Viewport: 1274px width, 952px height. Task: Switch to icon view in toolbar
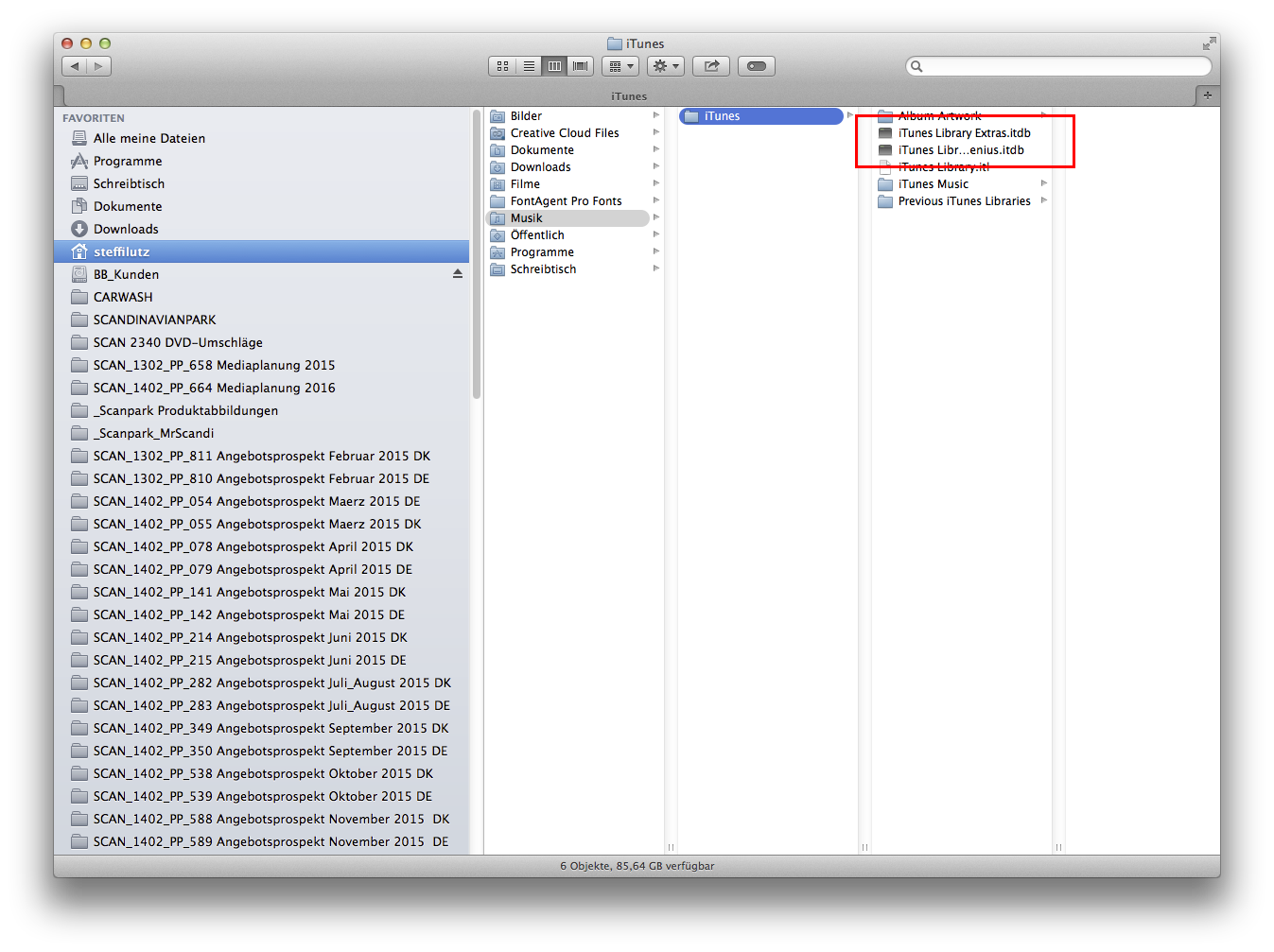tap(502, 66)
